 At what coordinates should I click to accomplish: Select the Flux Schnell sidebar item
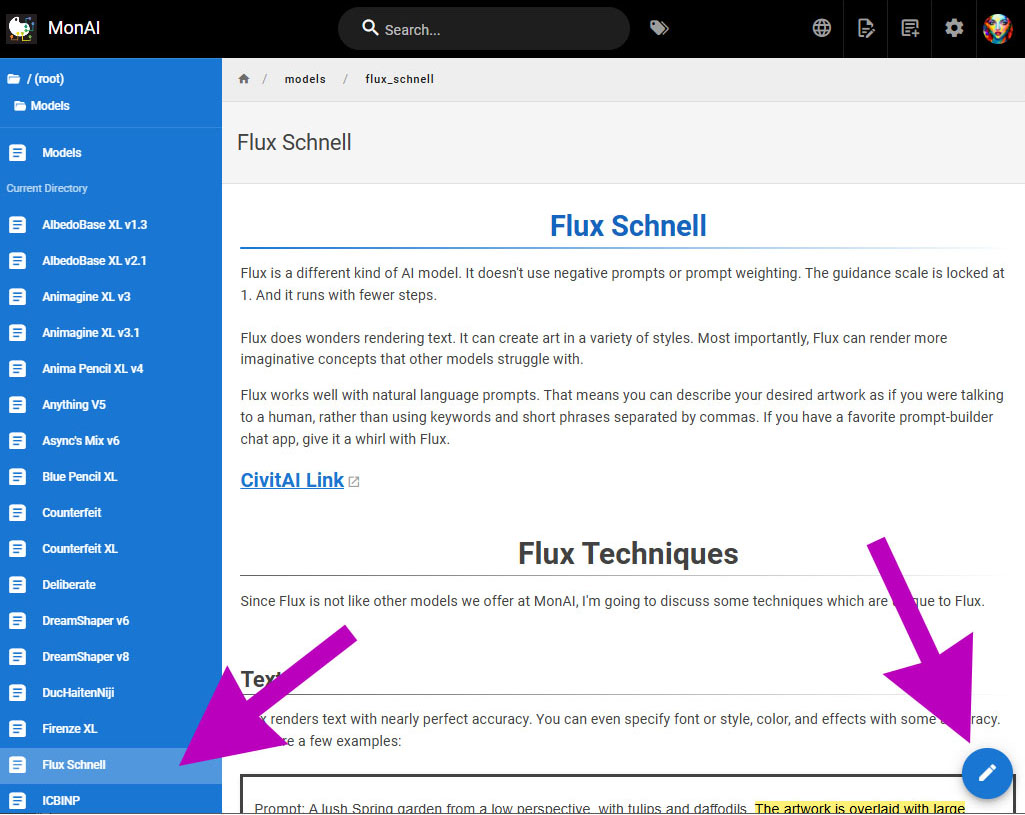73,765
